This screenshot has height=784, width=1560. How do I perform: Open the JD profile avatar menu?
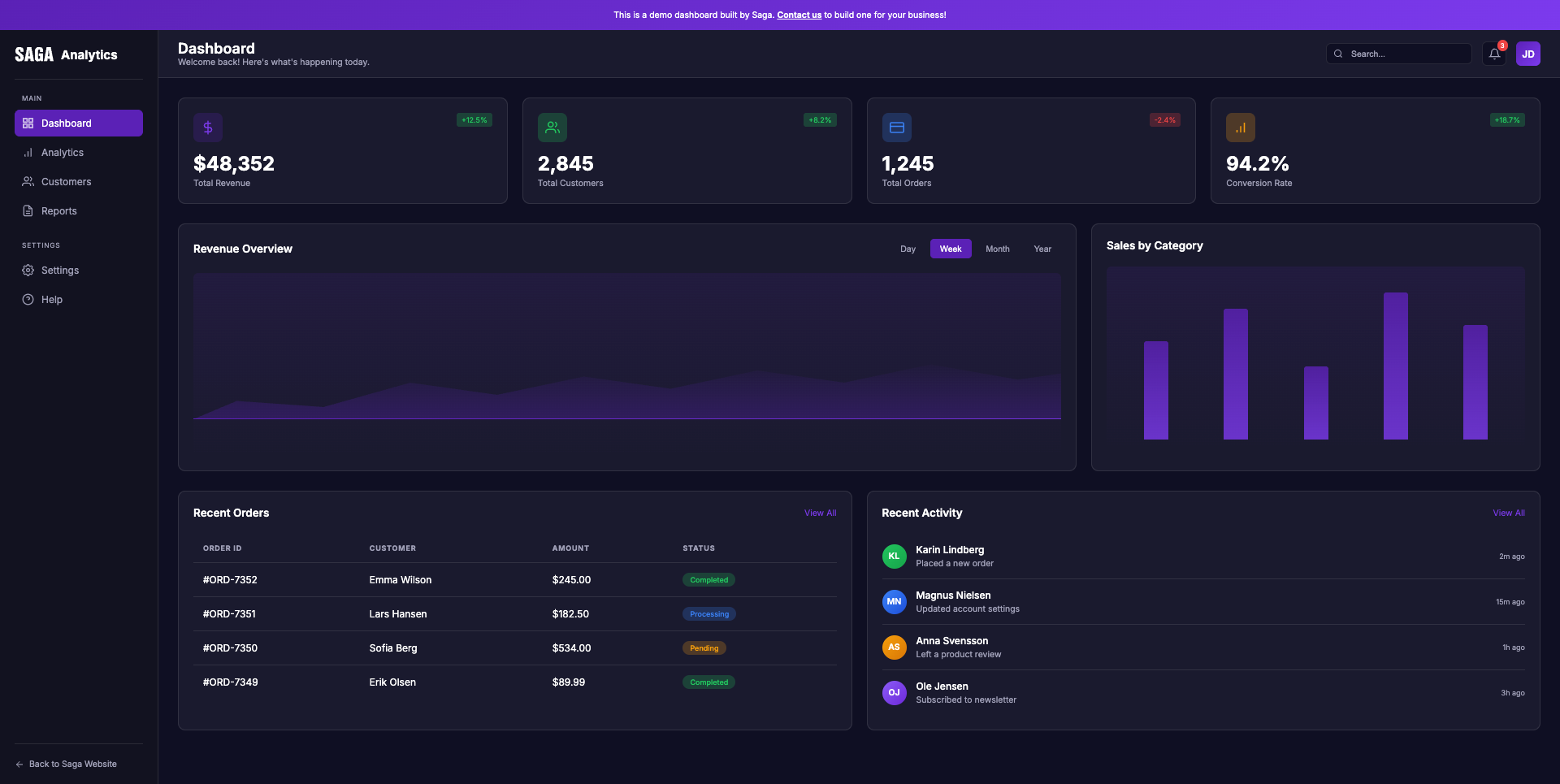point(1529,54)
